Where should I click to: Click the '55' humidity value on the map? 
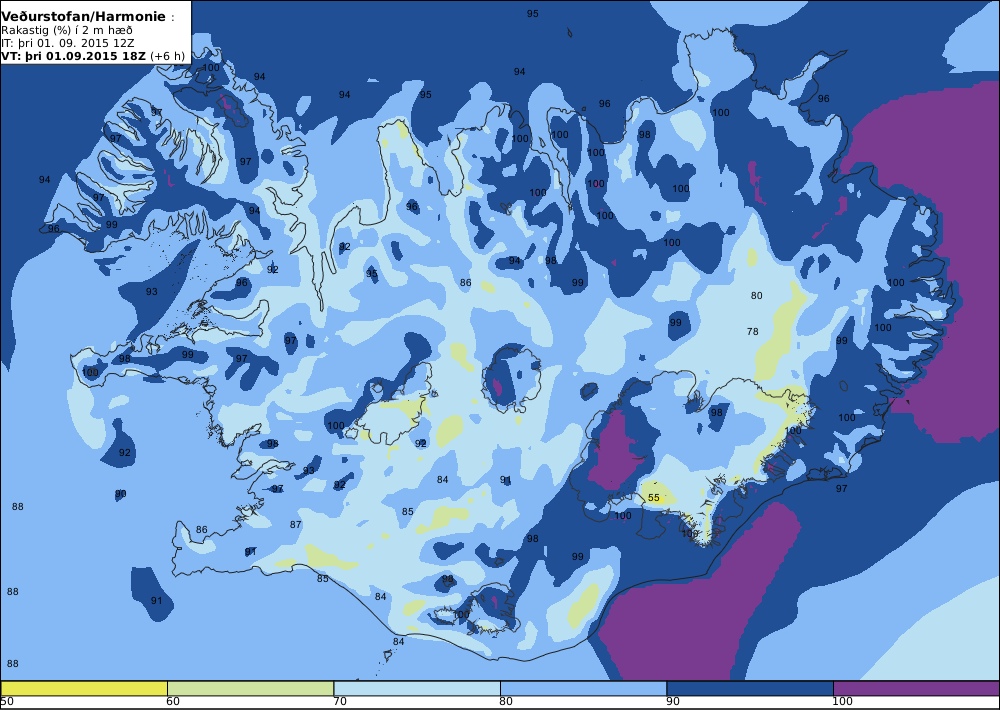[x=654, y=498]
